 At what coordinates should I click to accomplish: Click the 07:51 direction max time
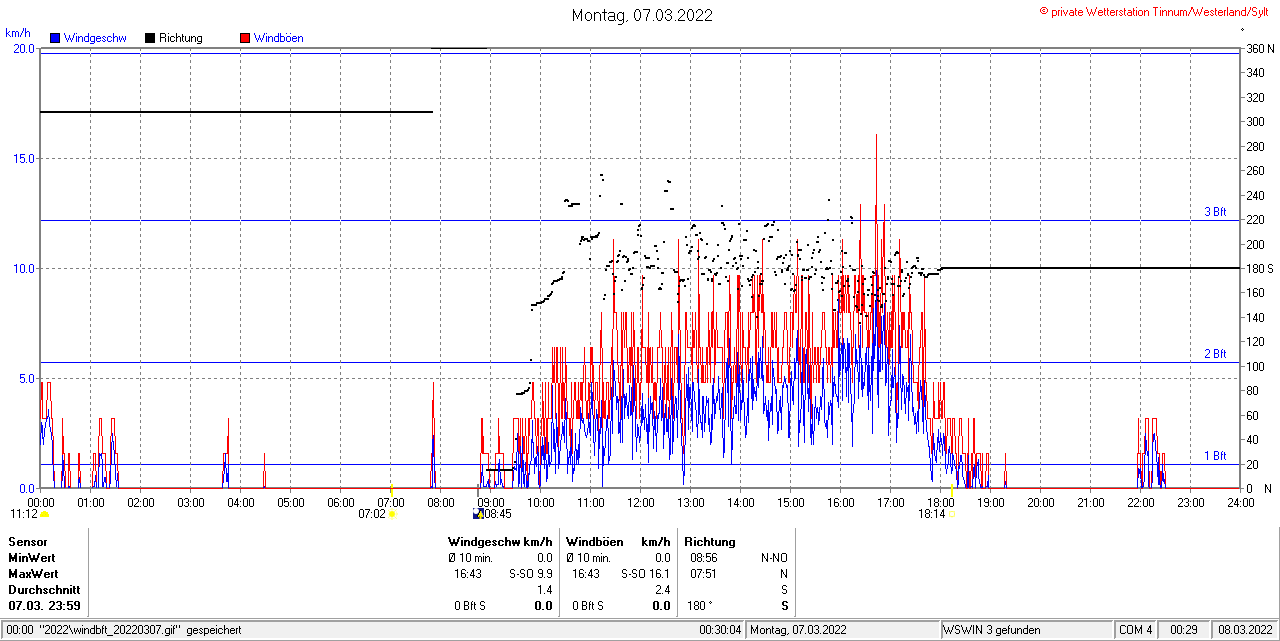tap(704, 574)
